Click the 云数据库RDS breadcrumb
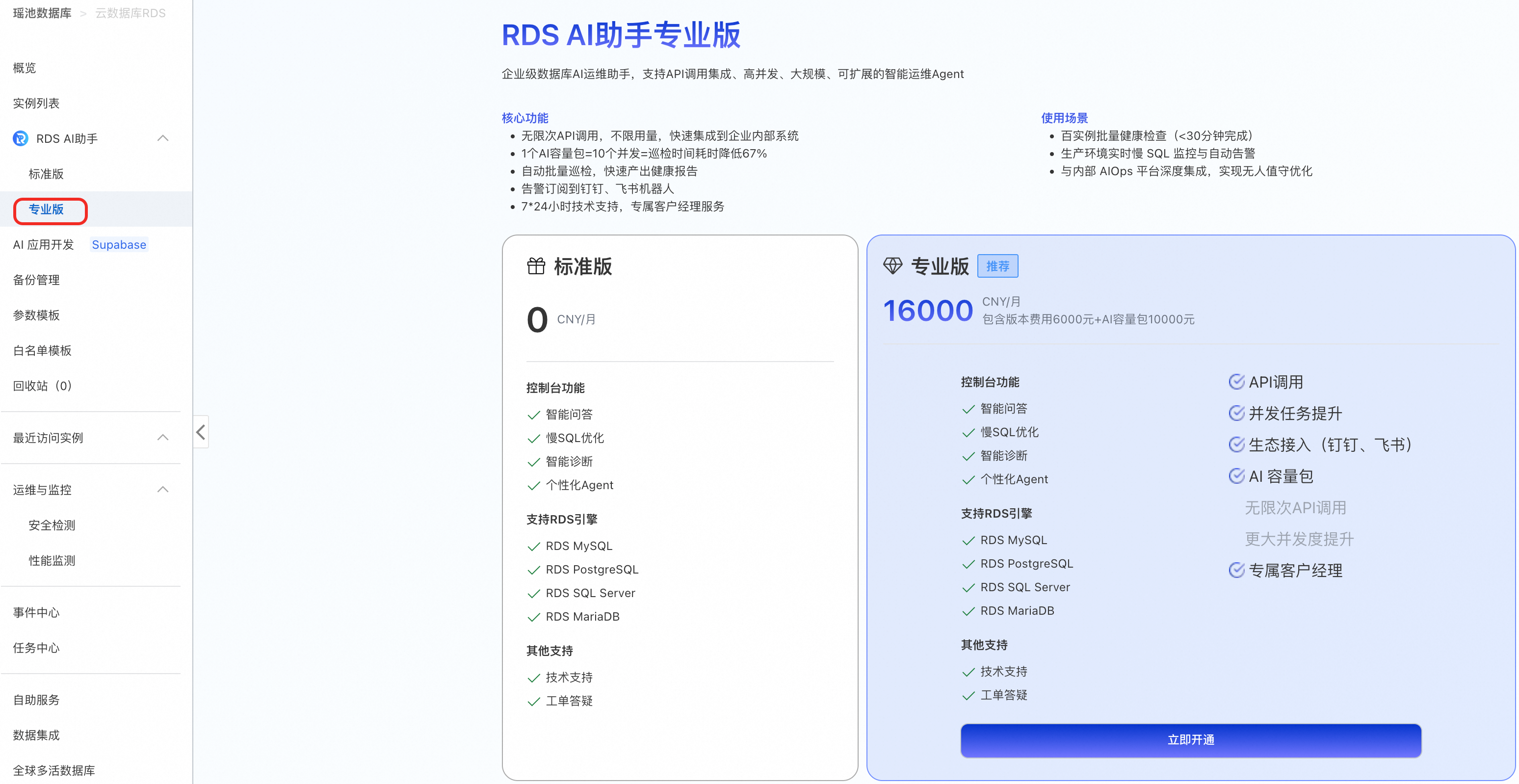Viewport: 1519px width, 784px height. (x=131, y=13)
